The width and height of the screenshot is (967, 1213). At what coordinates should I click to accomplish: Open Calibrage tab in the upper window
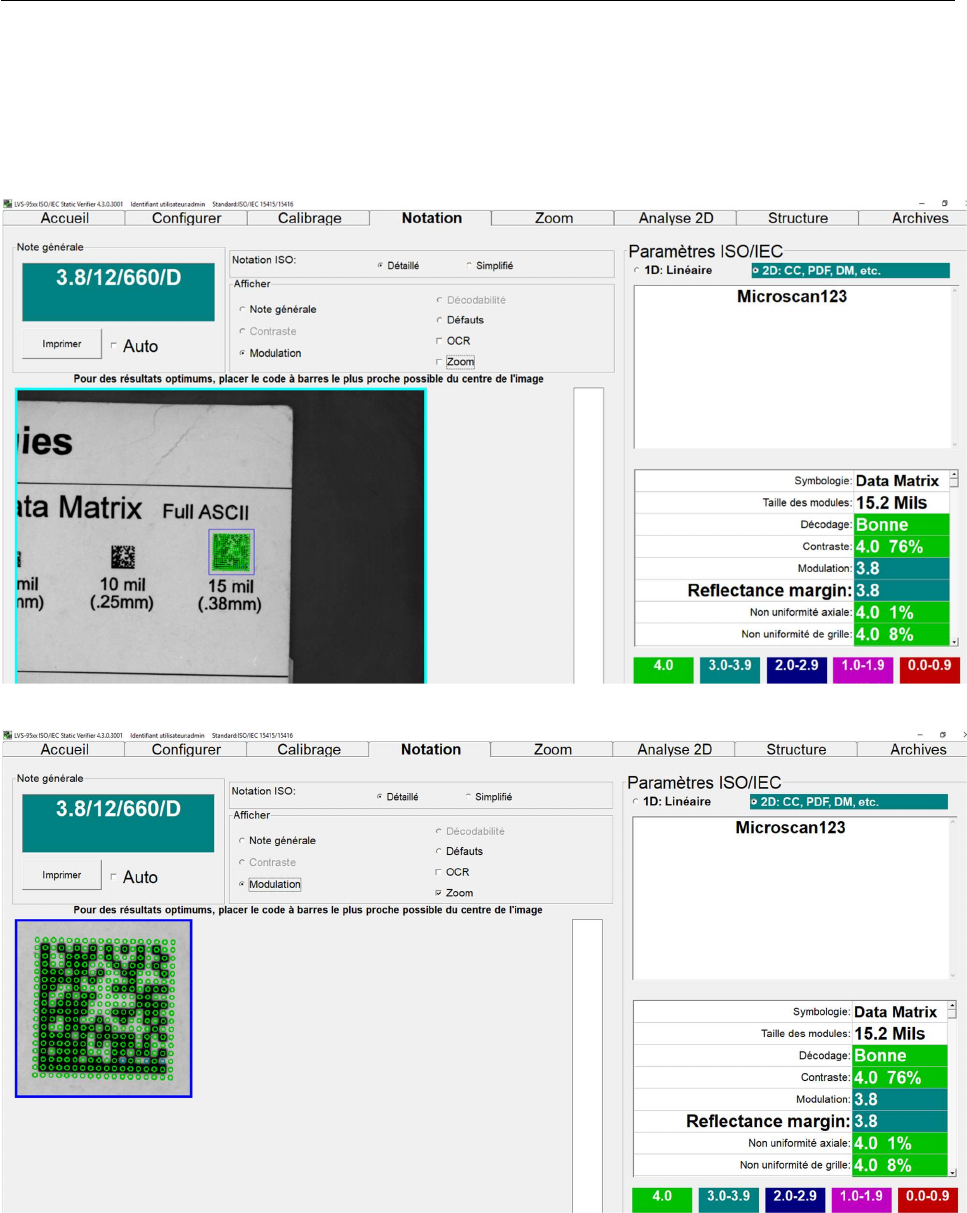point(309,218)
